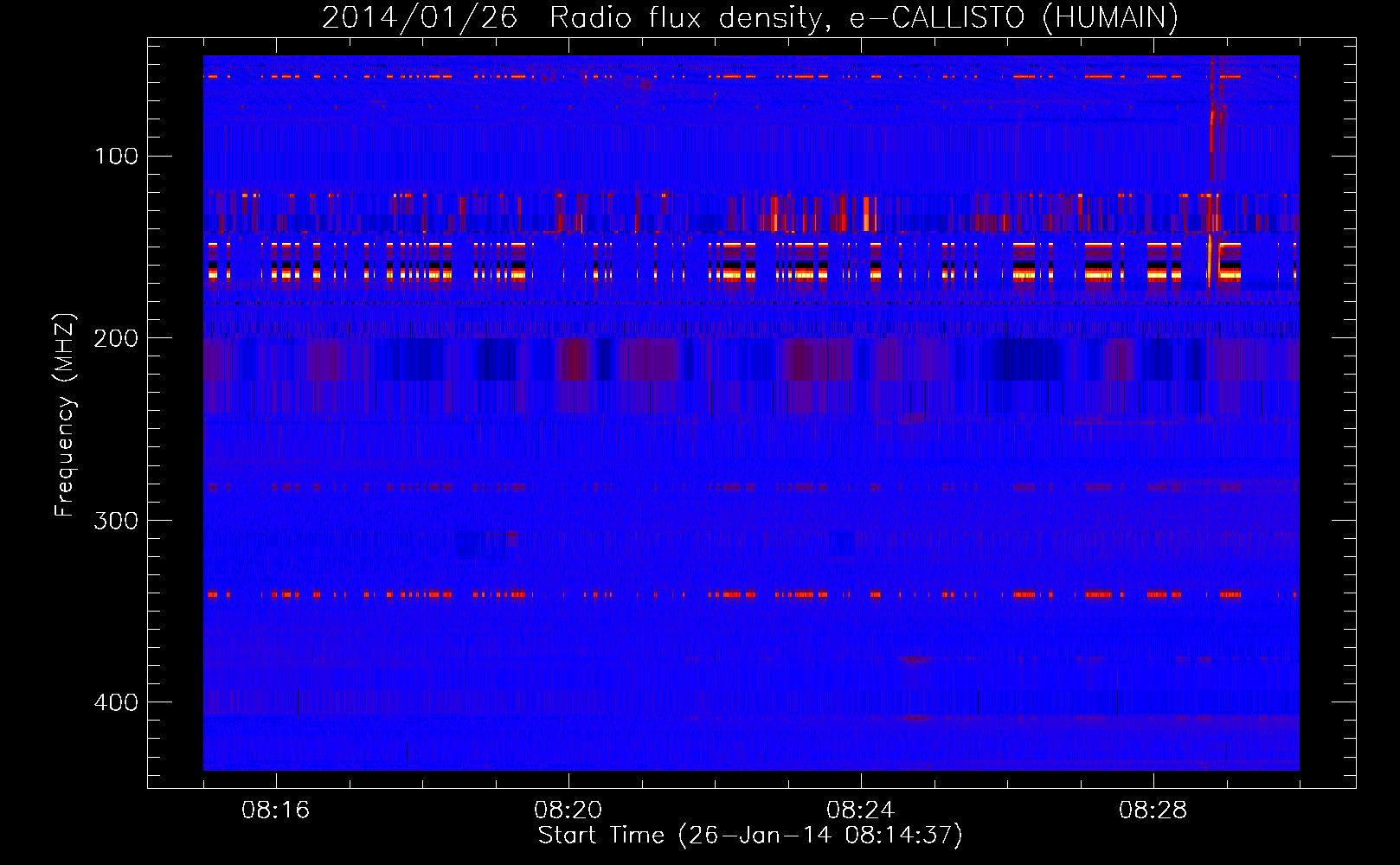Image resolution: width=1400 pixels, height=865 pixels.
Task: Click the '08:16' time tick label
Action: 276,810
